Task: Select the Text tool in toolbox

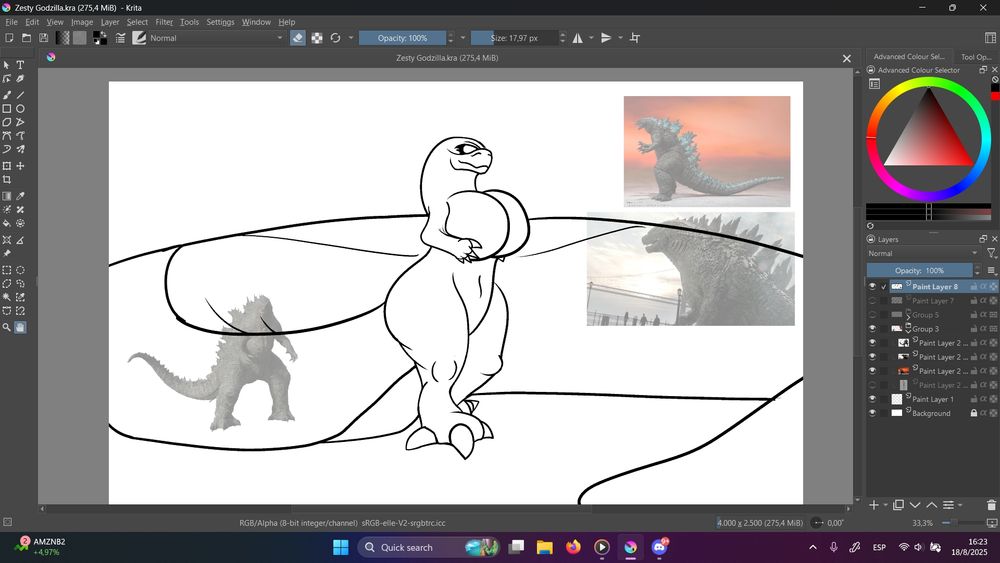Action: [20, 65]
